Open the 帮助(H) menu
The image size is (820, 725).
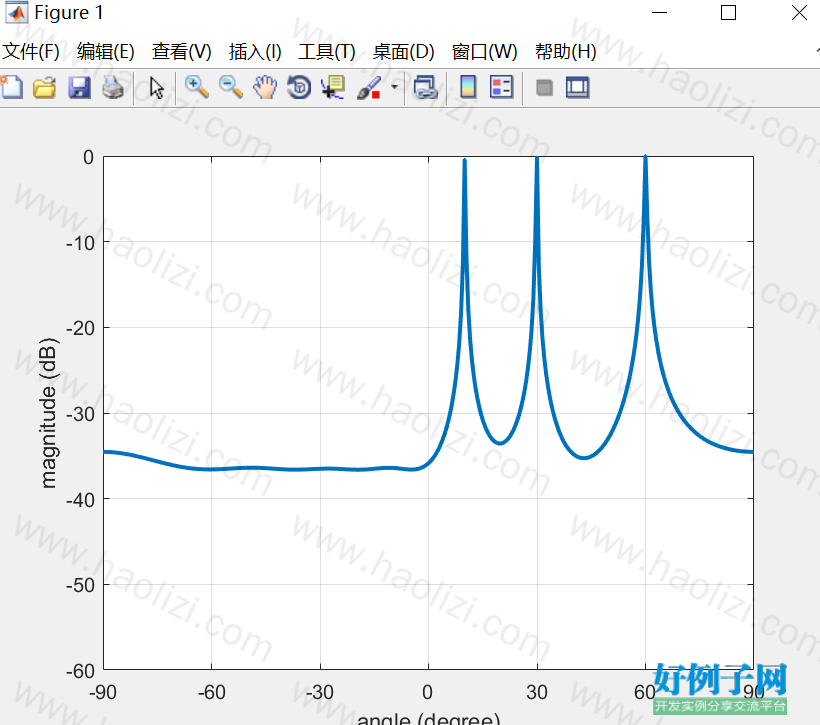point(565,52)
